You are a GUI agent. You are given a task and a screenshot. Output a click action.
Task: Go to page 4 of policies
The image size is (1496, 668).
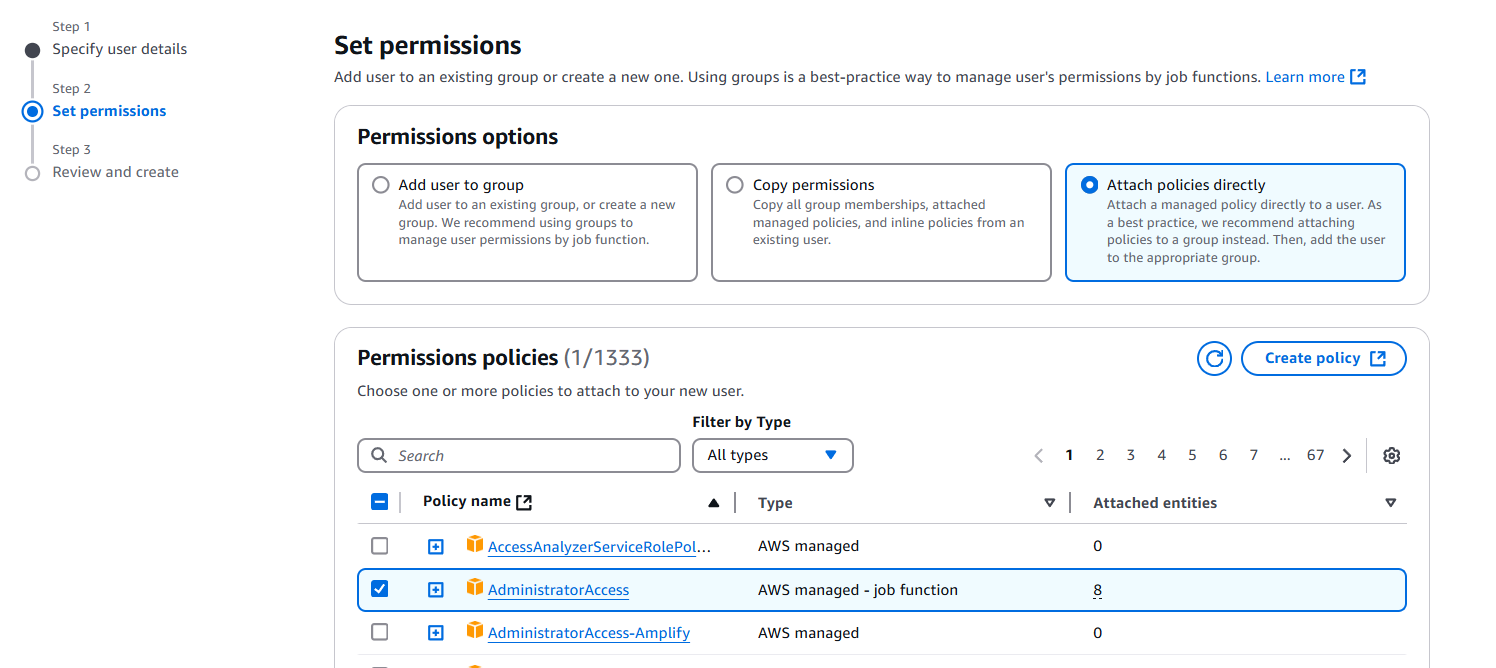click(1162, 455)
